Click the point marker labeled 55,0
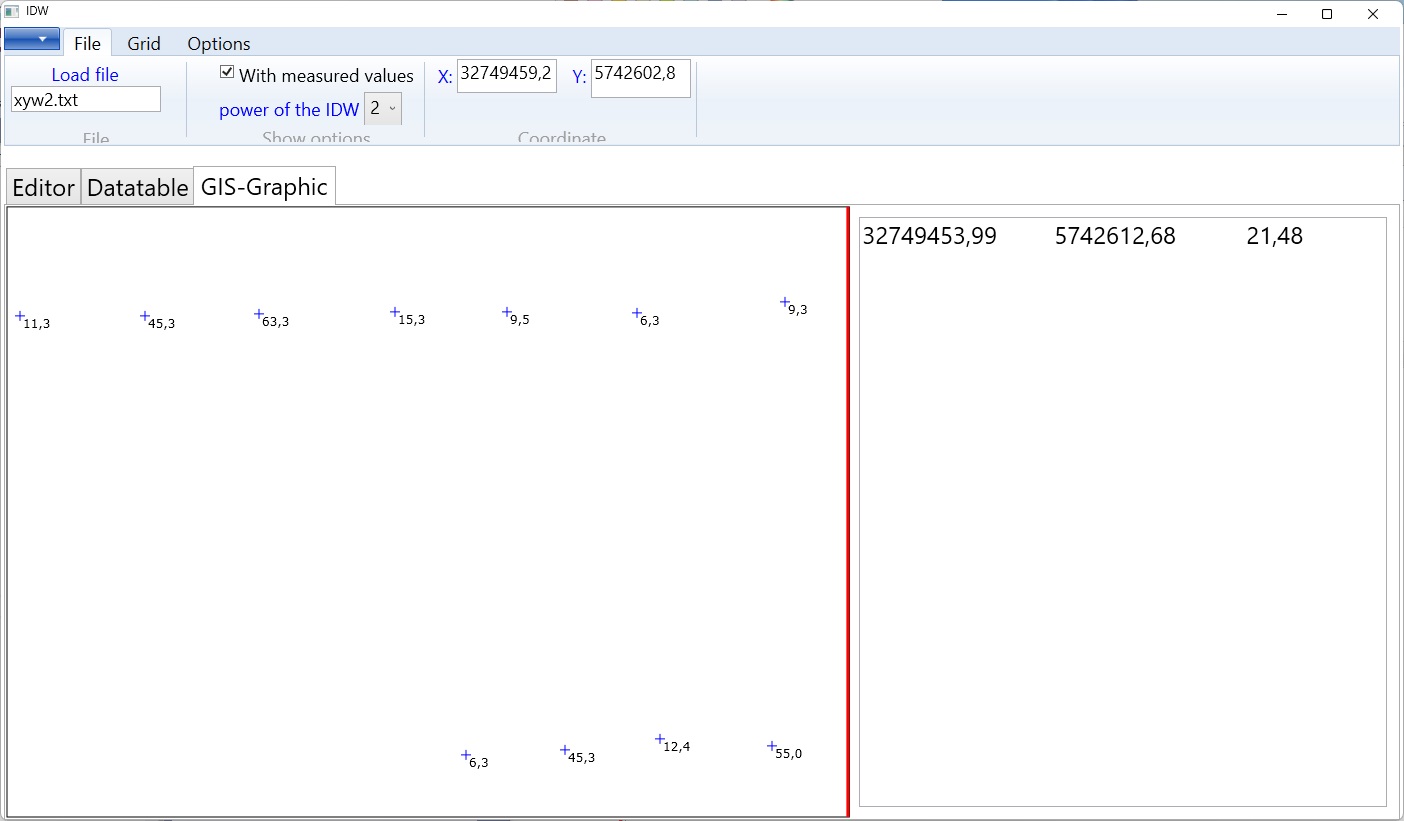The height and width of the screenshot is (821, 1404). (772, 746)
